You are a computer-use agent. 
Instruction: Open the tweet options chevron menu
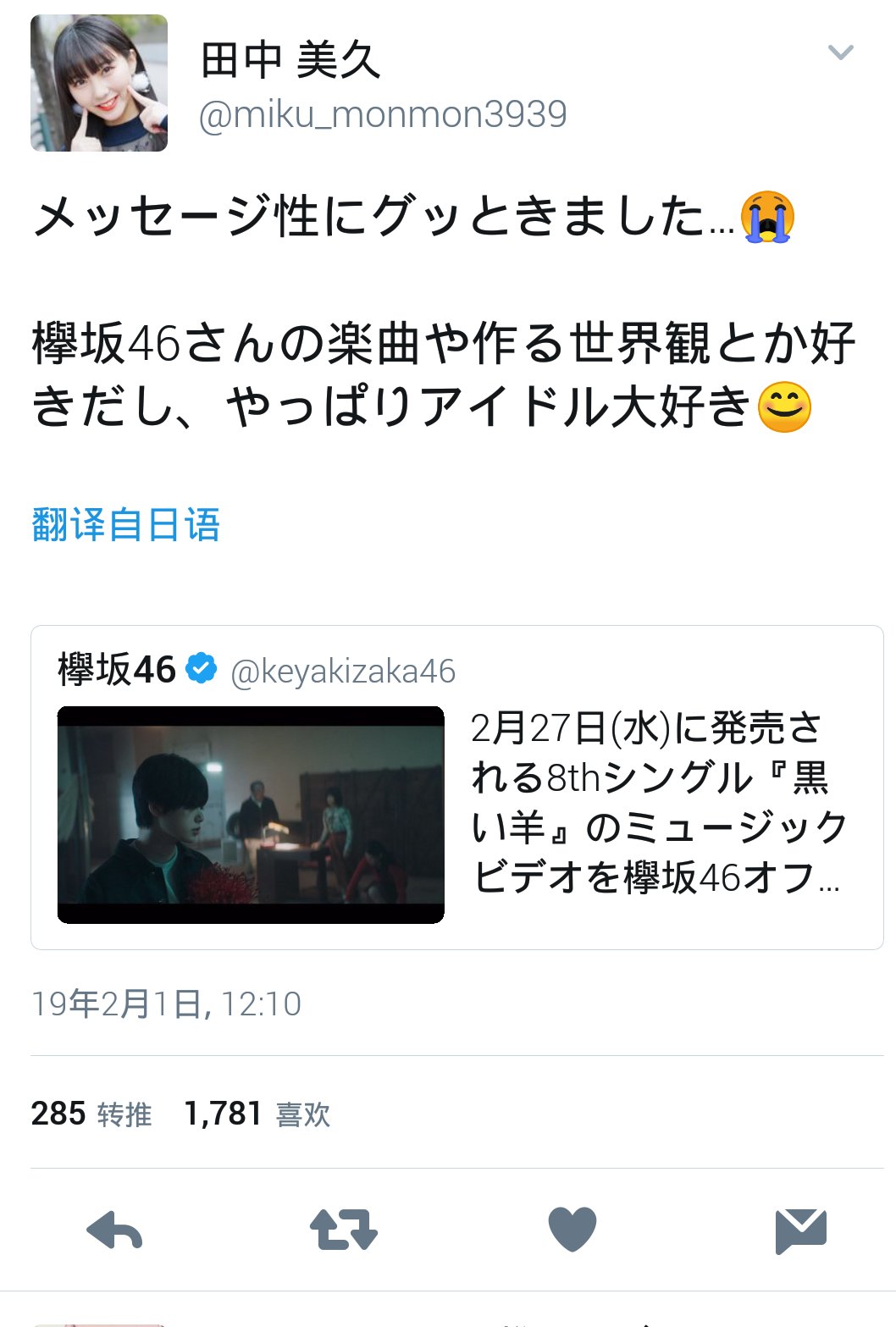840,53
